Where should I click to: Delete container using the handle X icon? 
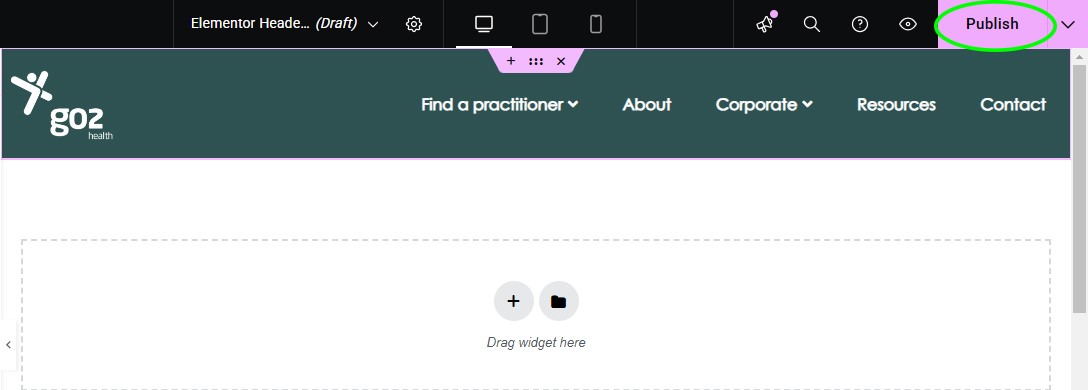(x=561, y=61)
